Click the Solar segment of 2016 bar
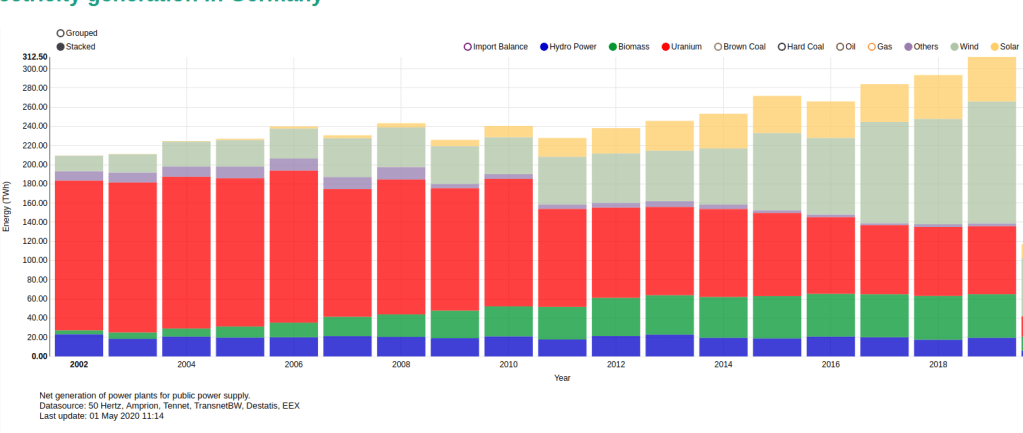This screenshot has height=433, width=1023. 830,119
